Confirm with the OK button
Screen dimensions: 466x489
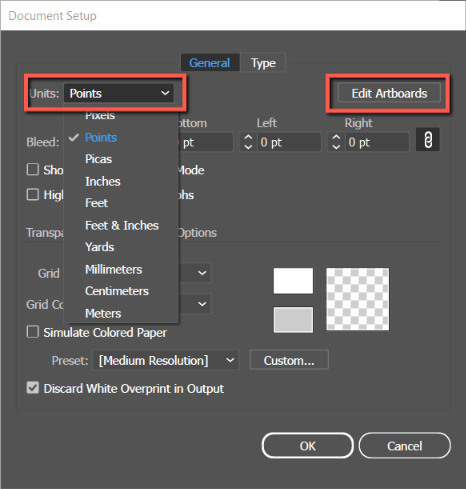[307, 446]
